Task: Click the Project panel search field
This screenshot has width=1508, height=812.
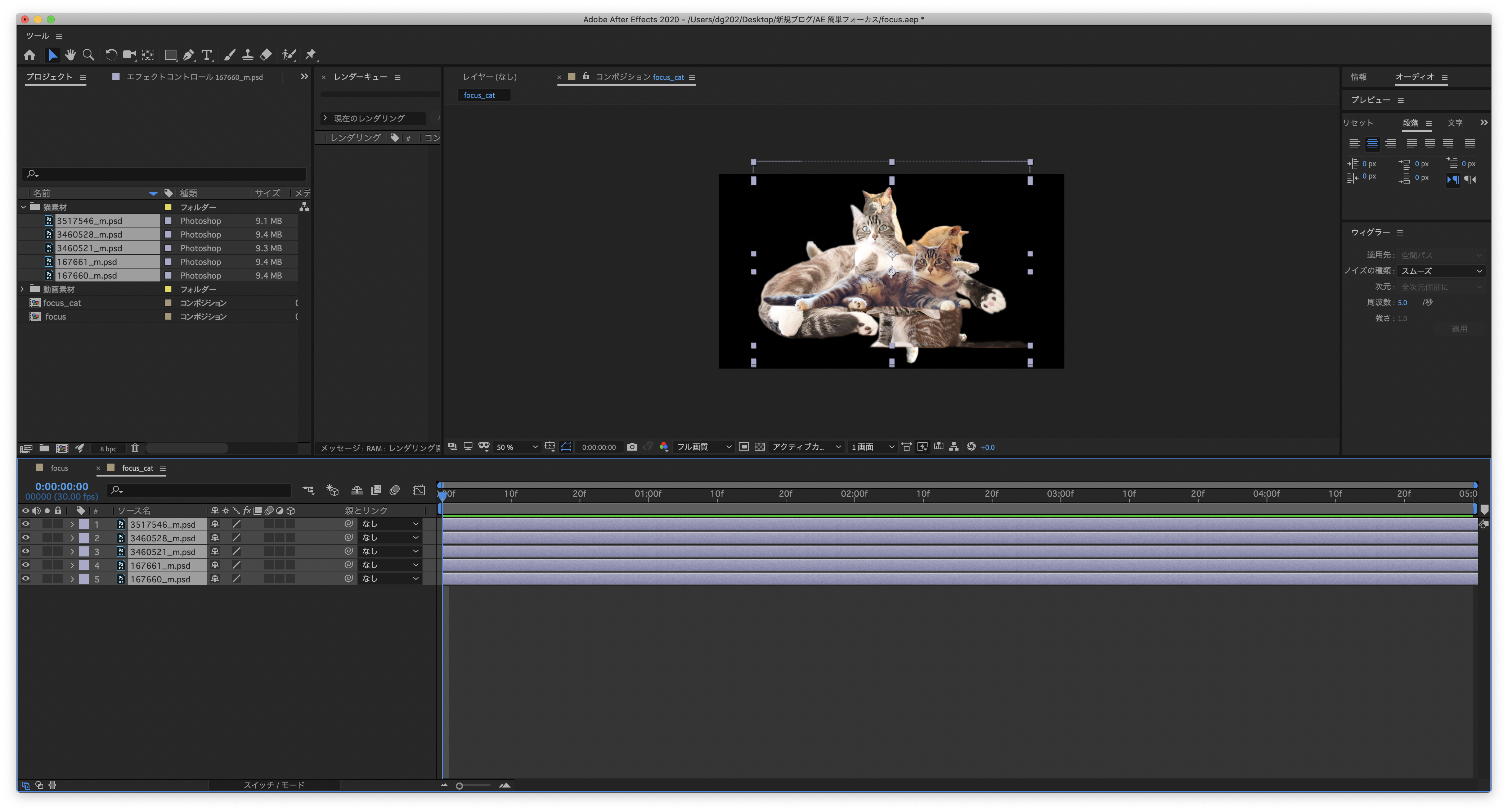Action: pos(165,174)
